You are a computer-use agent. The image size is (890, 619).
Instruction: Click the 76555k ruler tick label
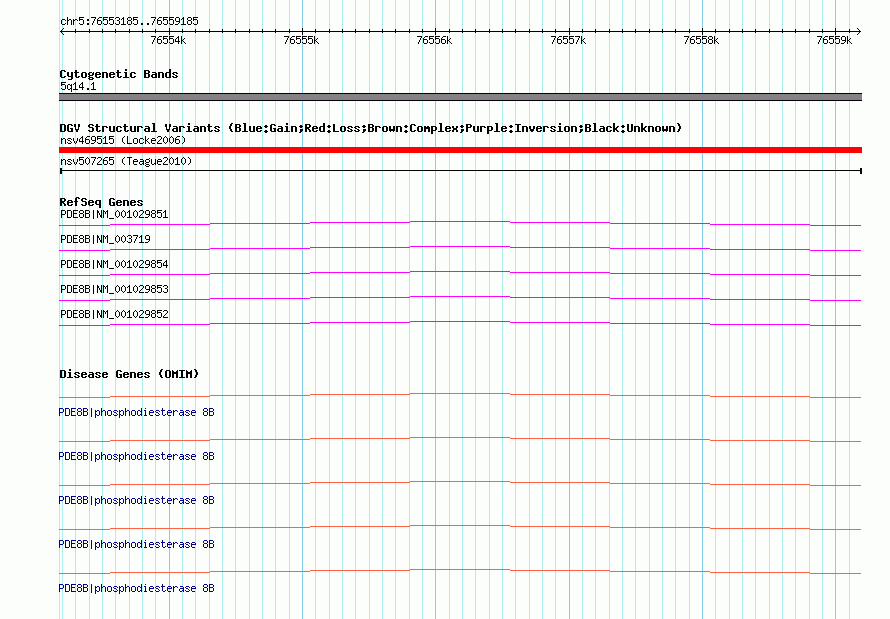tap(301, 40)
